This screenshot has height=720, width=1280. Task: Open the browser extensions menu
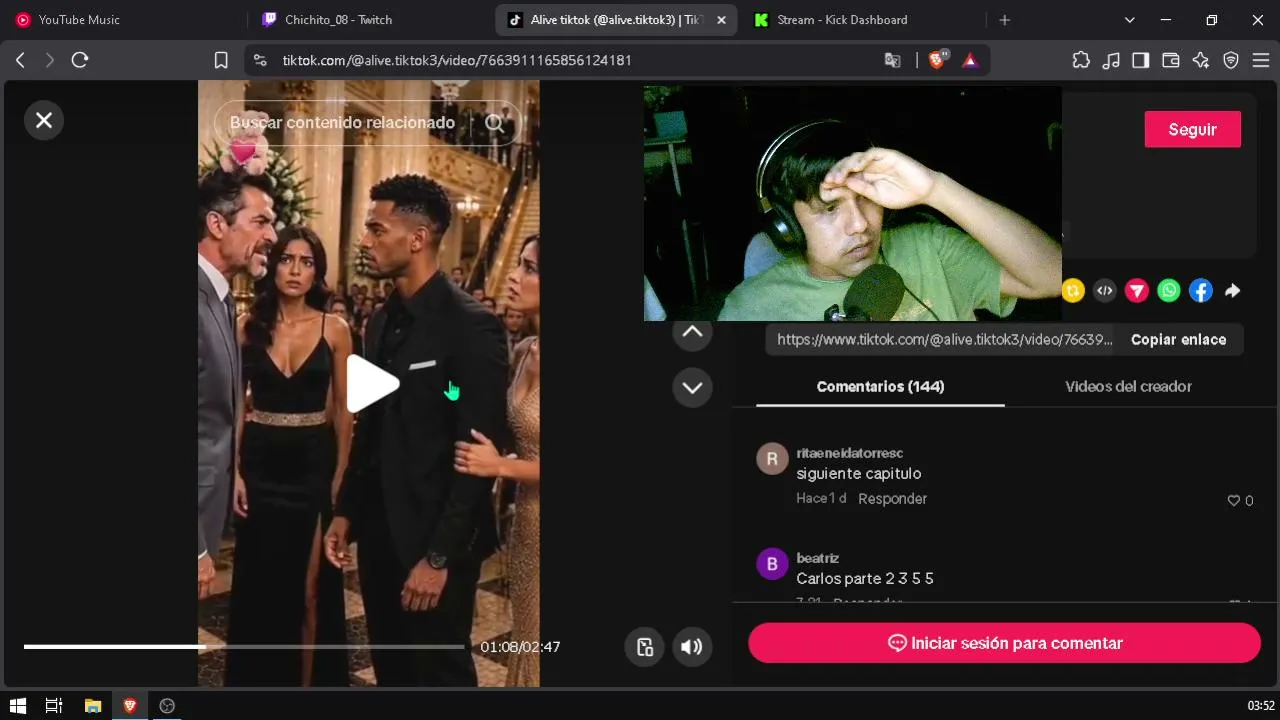click(x=1081, y=60)
